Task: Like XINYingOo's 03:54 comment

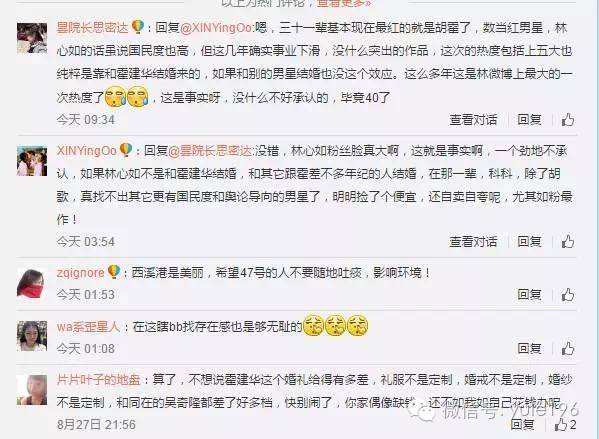Action: click(568, 241)
